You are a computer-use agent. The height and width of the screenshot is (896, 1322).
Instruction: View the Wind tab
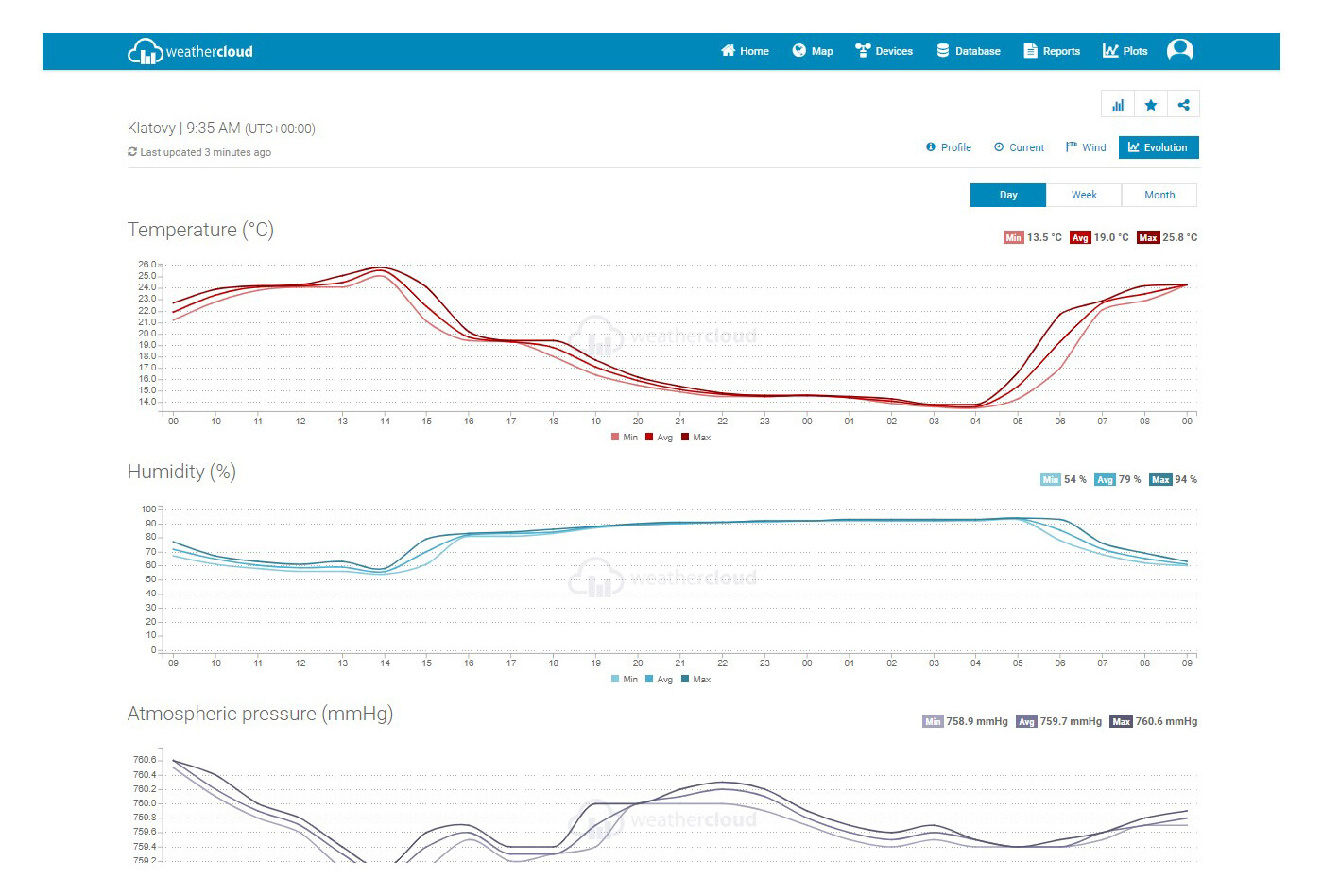pos(1086,147)
